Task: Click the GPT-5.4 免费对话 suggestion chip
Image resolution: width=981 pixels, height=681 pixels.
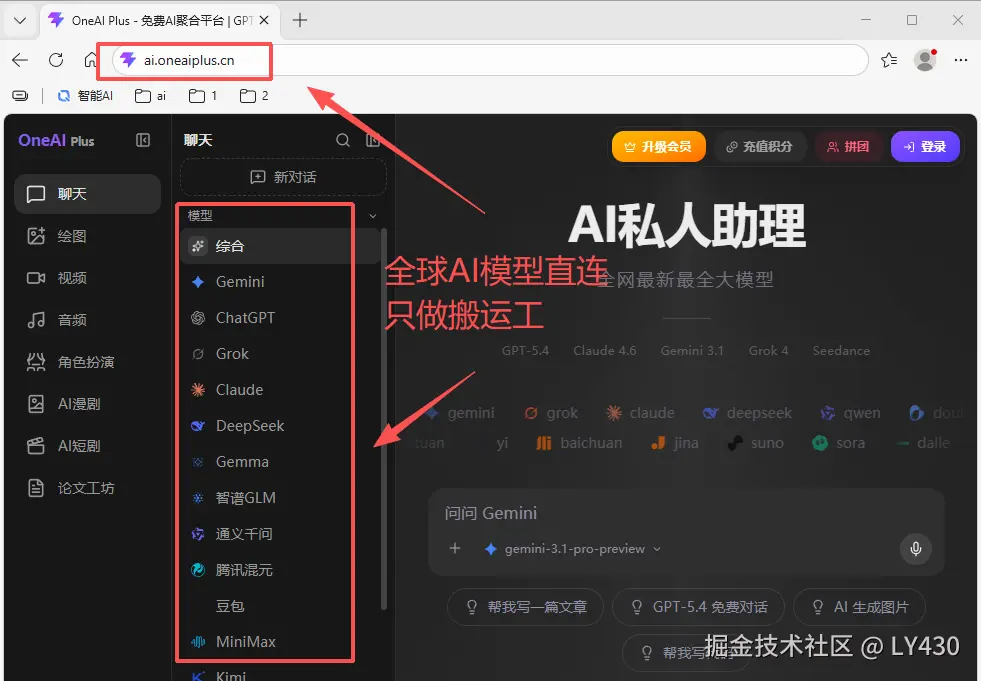Action: (698, 606)
